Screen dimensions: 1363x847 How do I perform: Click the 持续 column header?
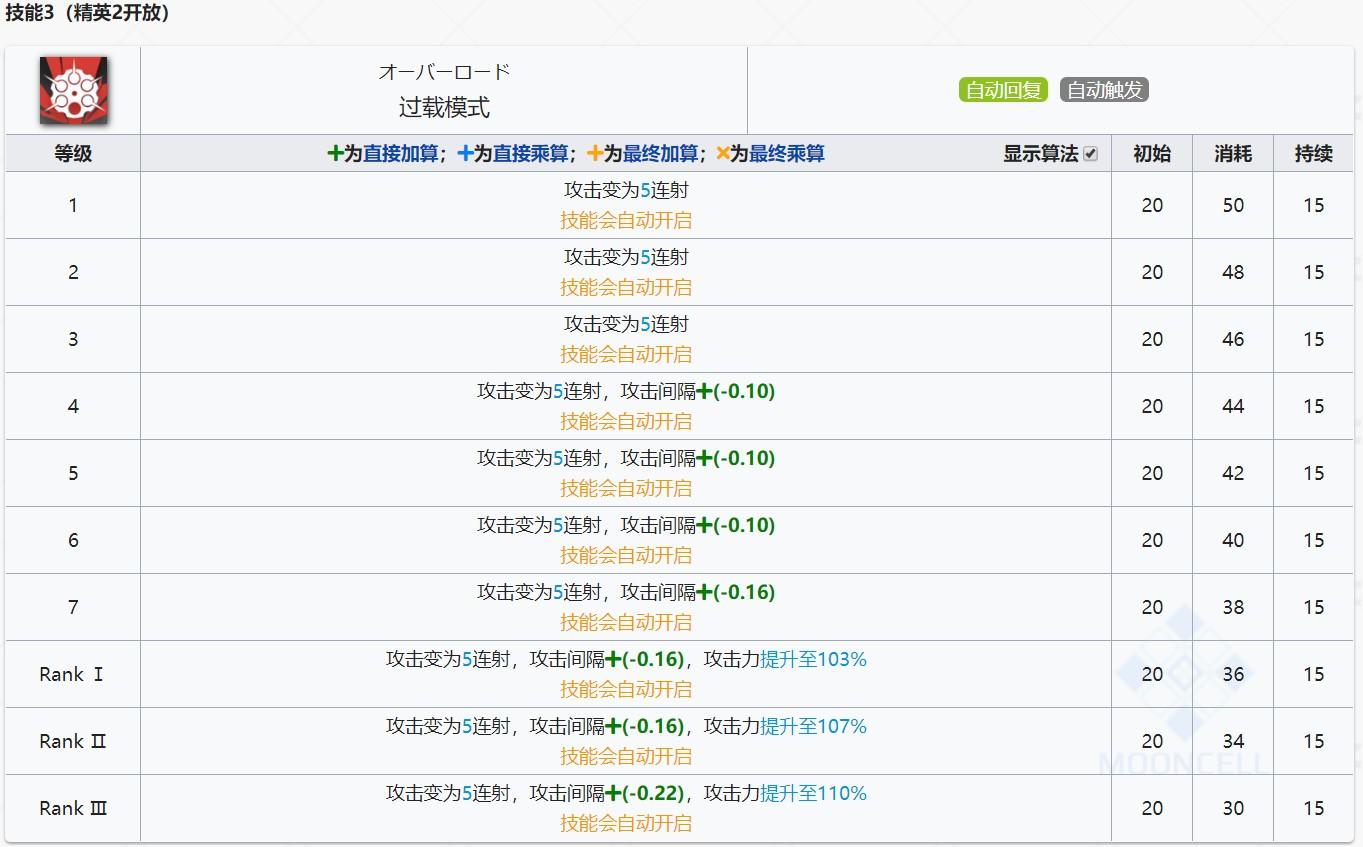pos(1313,154)
